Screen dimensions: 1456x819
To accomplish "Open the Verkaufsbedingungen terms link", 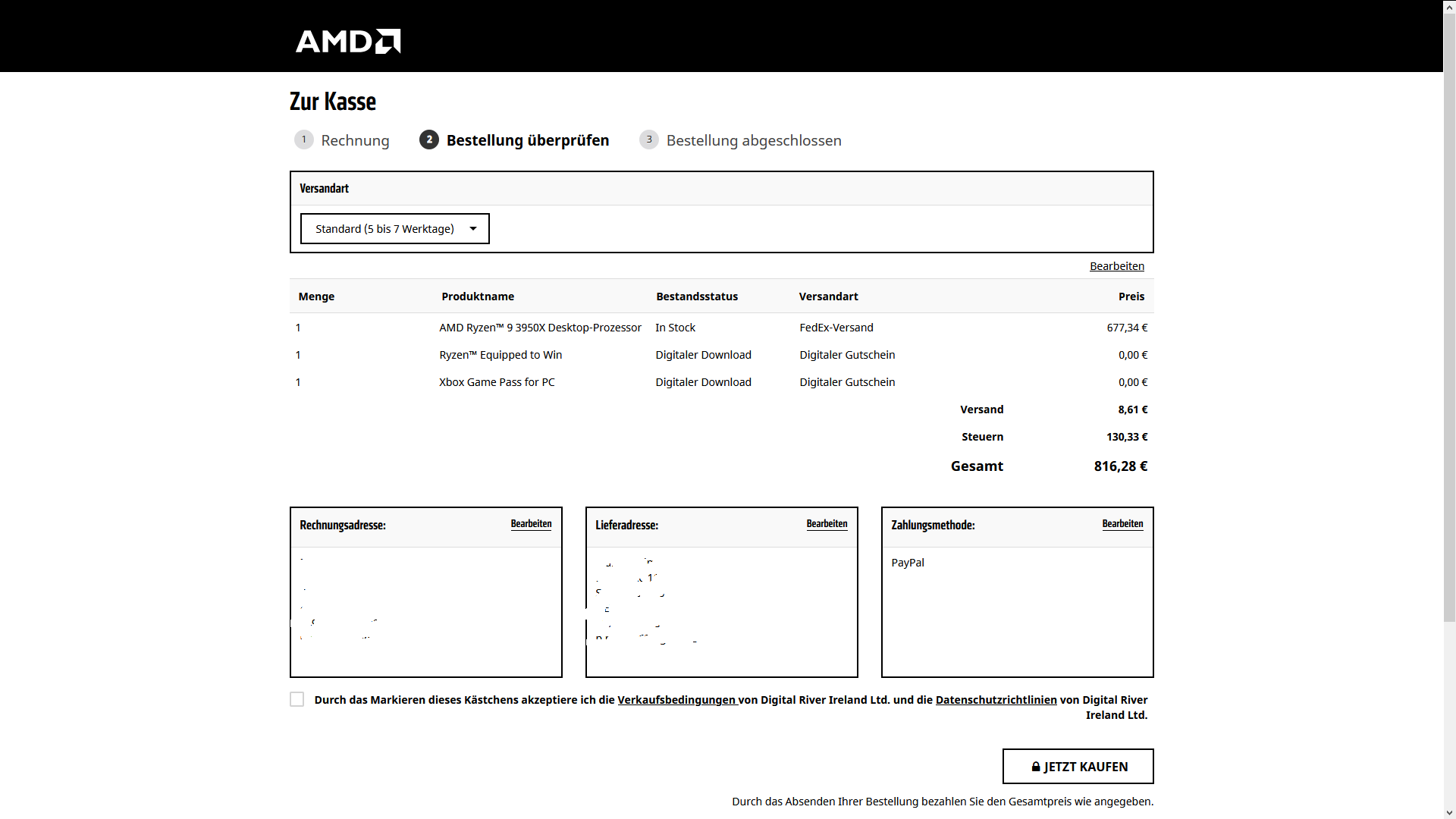I will (x=676, y=700).
